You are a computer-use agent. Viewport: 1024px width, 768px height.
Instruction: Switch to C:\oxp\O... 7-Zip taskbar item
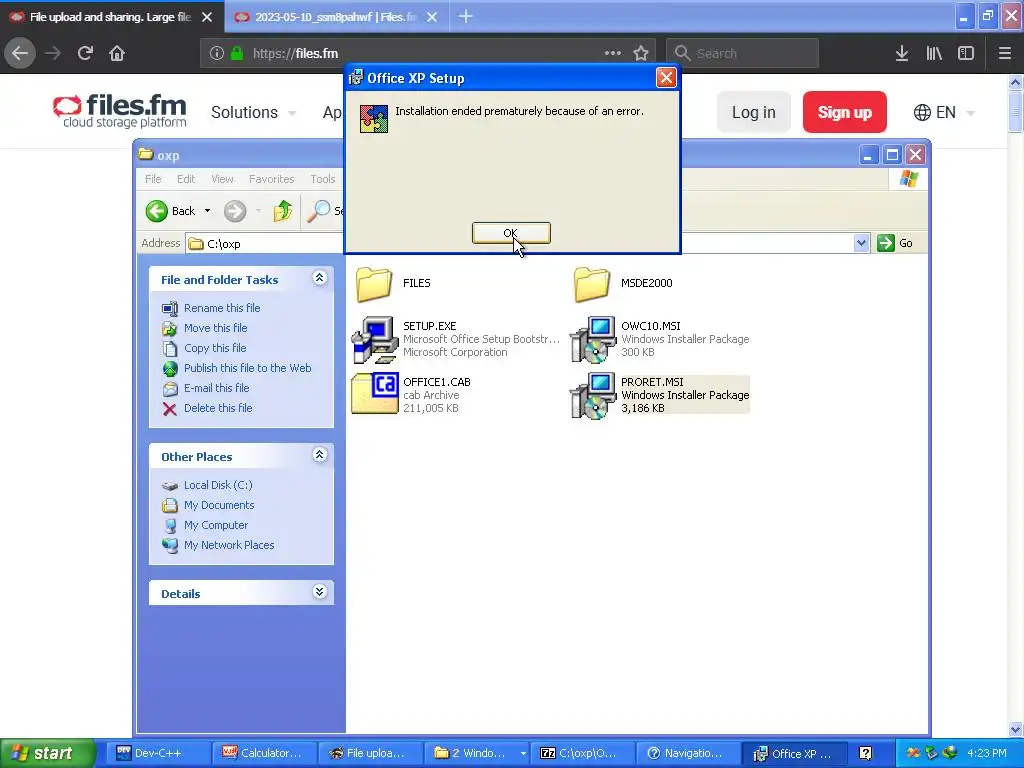(583, 753)
